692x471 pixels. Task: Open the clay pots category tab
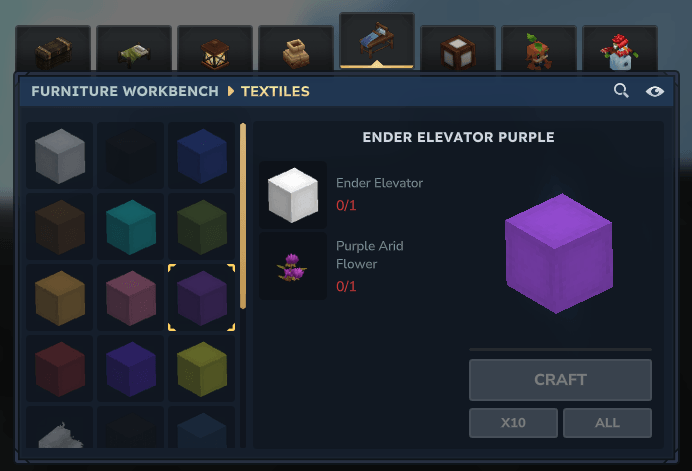coord(296,49)
